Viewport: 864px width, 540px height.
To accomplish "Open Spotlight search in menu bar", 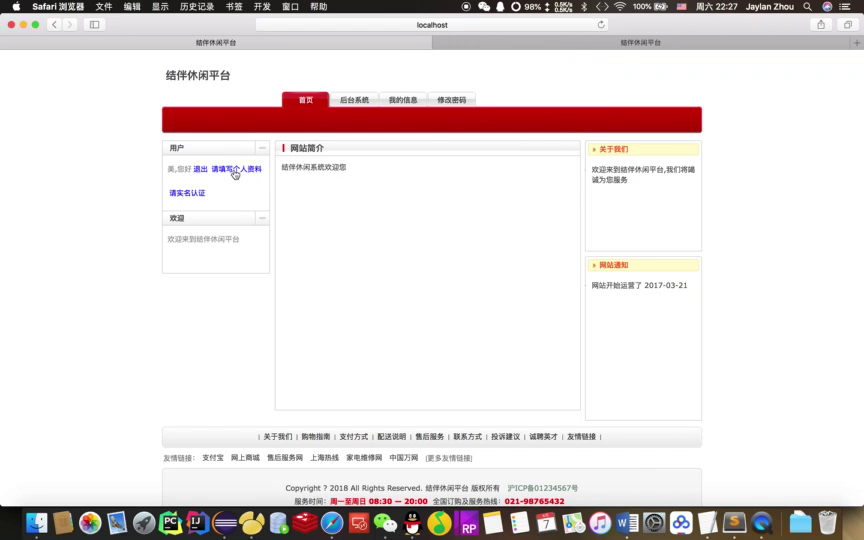I will 807,7.
